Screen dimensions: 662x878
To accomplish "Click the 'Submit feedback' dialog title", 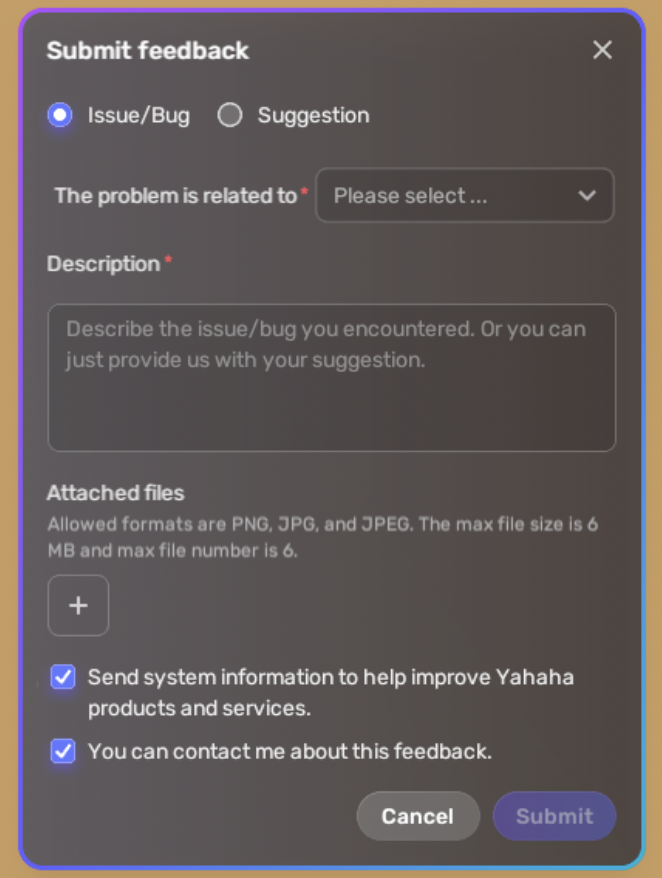I will point(148,50).
